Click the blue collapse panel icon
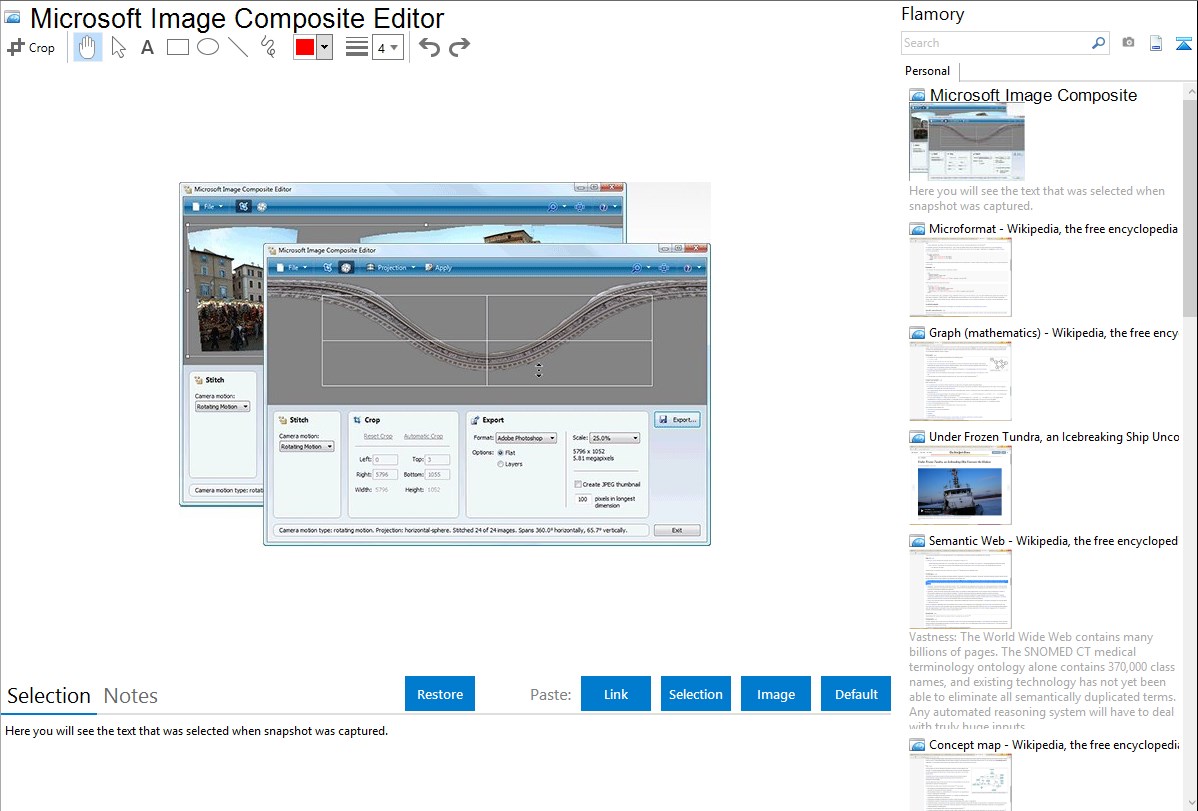Viewport: 1198px width, 811px height. tap(1183, 43)
